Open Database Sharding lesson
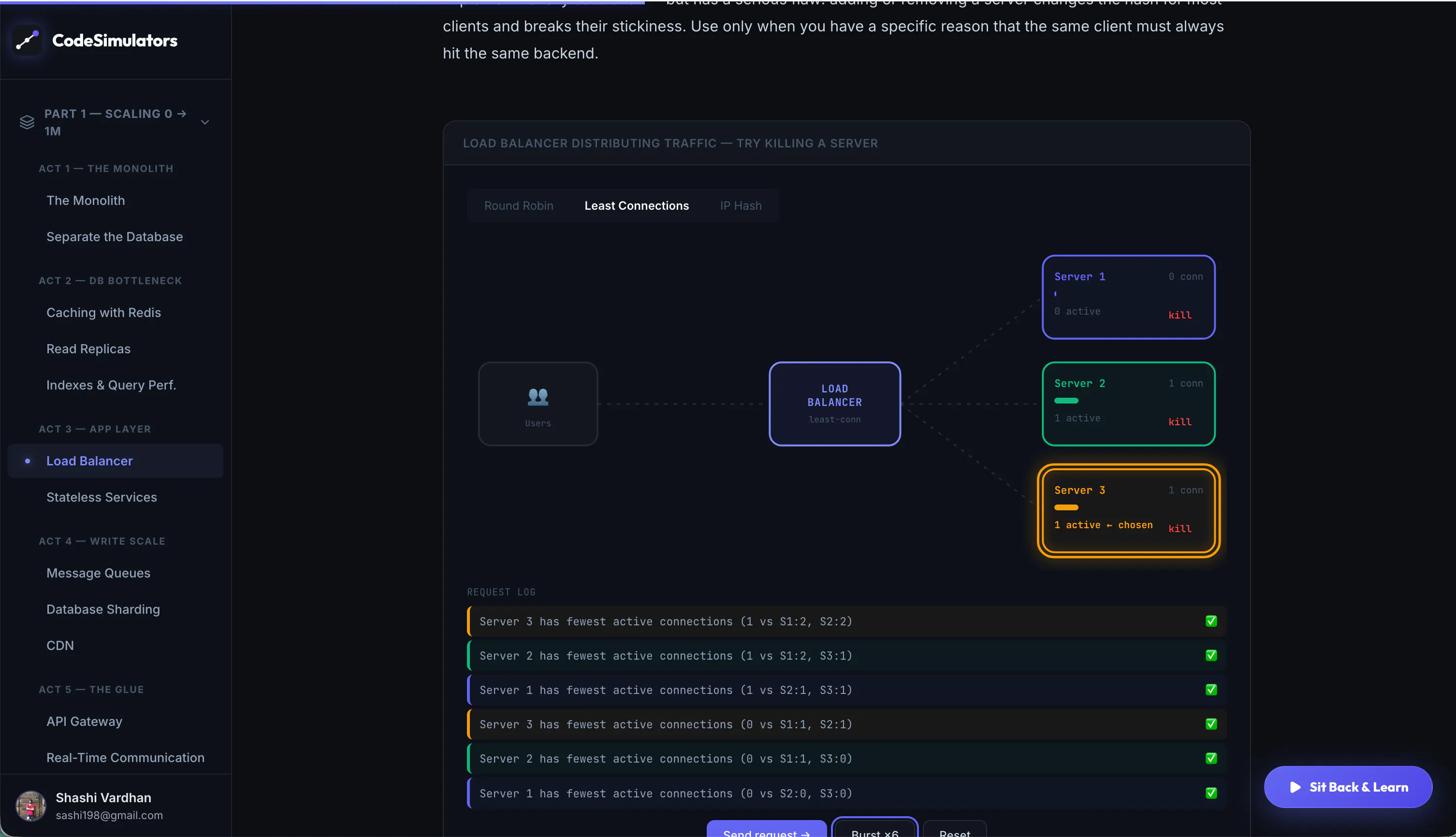1456x837 pixels. [103, 609]
